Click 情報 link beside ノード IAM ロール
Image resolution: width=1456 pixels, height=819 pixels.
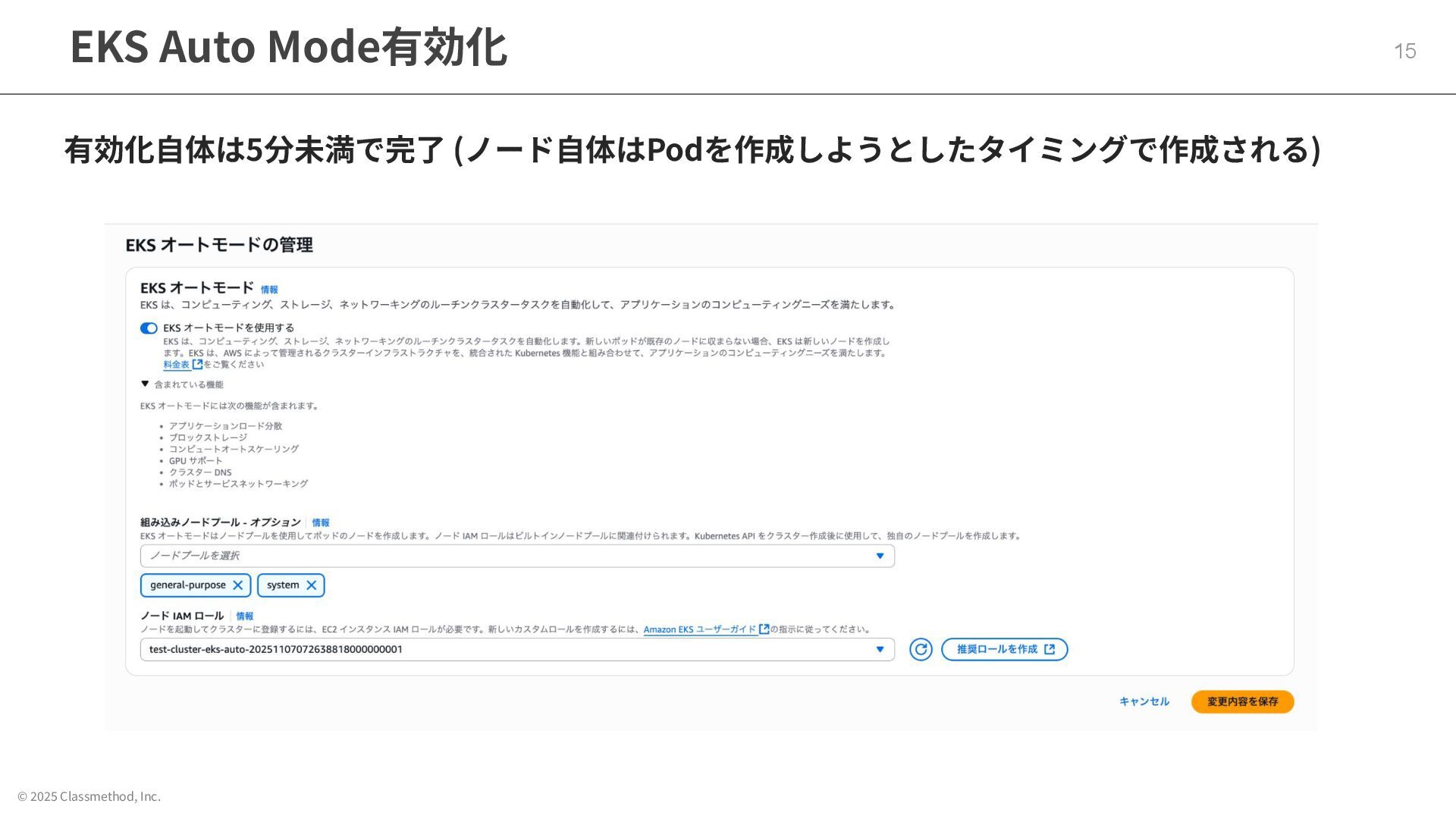[244, 617]
